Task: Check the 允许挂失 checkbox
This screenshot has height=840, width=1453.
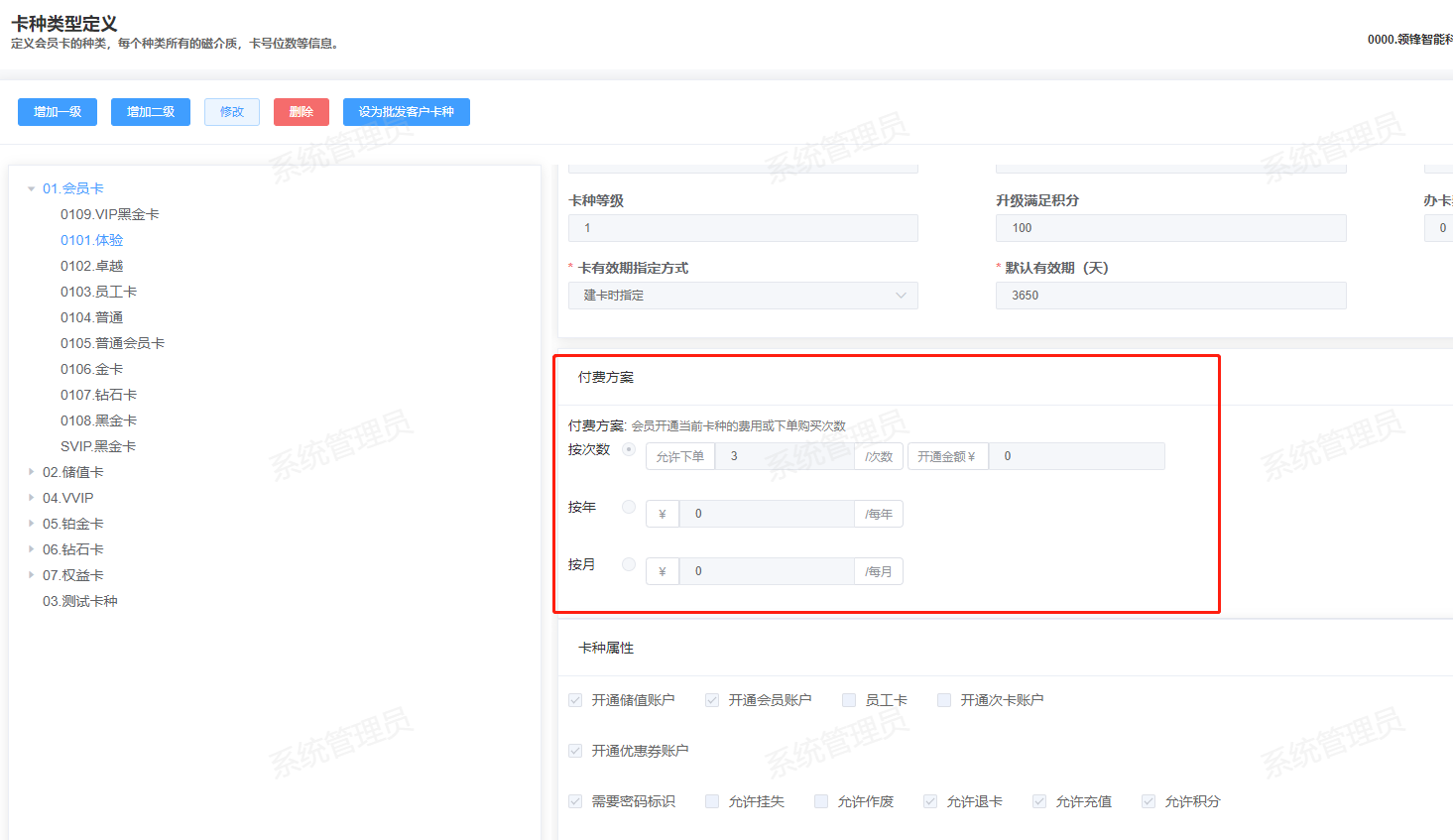Action: coord(712,801)
